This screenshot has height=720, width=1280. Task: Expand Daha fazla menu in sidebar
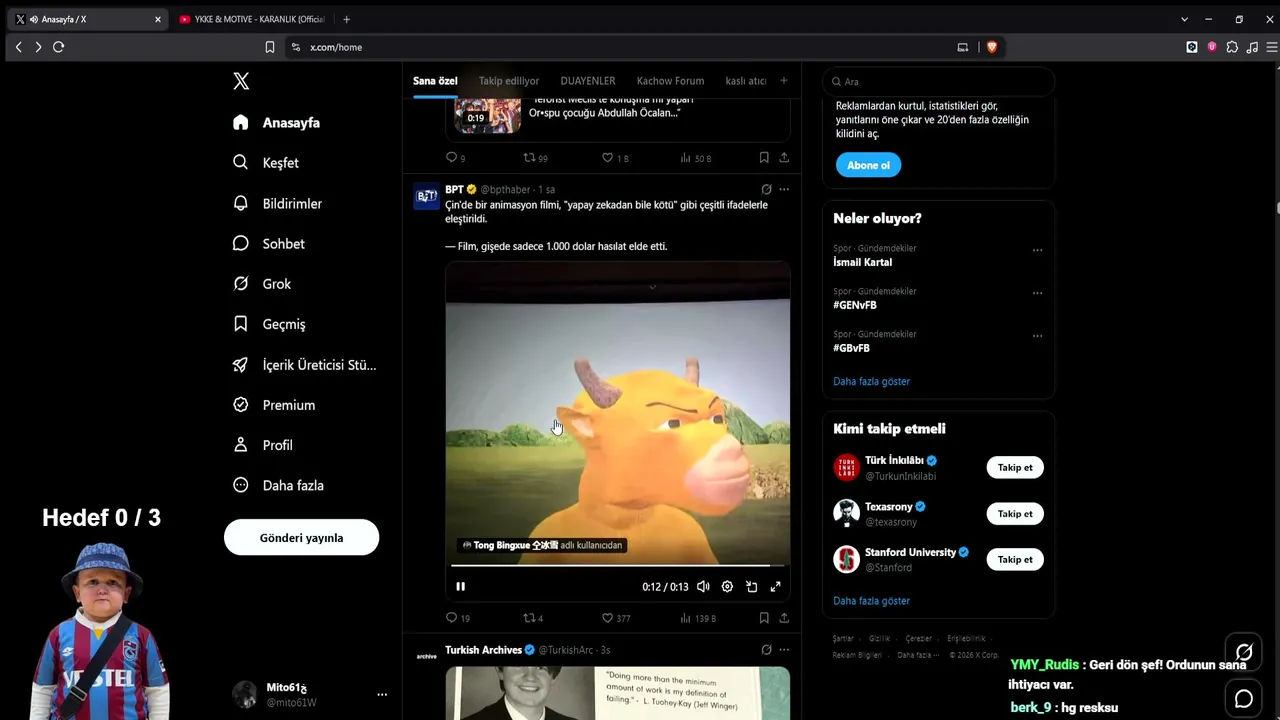(x=278, y=485)
